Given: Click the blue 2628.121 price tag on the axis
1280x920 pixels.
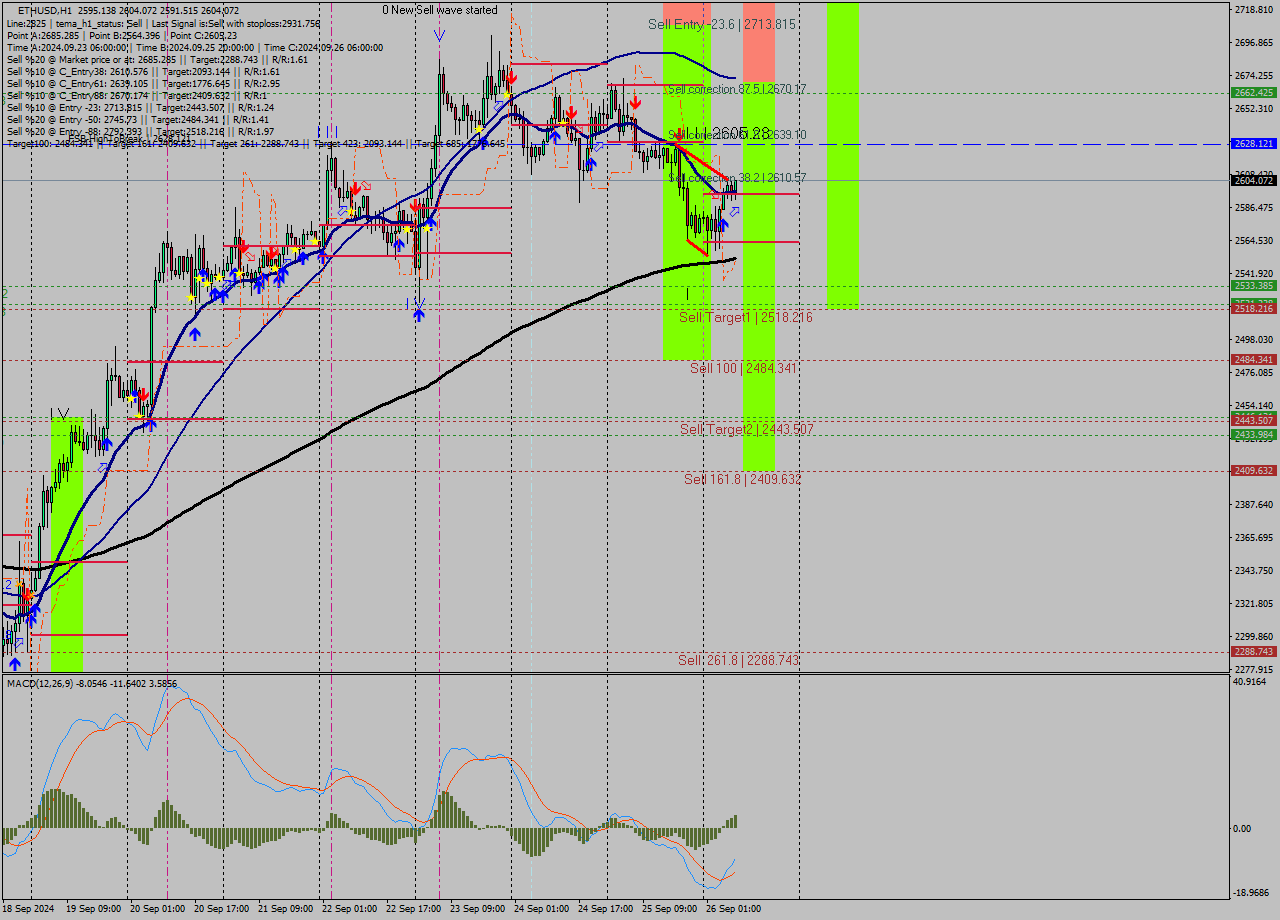Looking at the screenshot, I should (1253, 144).
